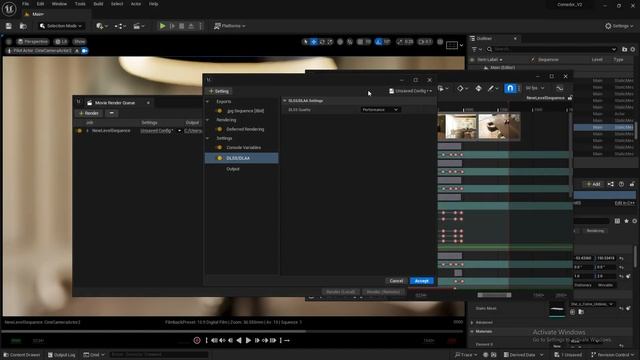Collapse the Exports category

coord(207,101)
